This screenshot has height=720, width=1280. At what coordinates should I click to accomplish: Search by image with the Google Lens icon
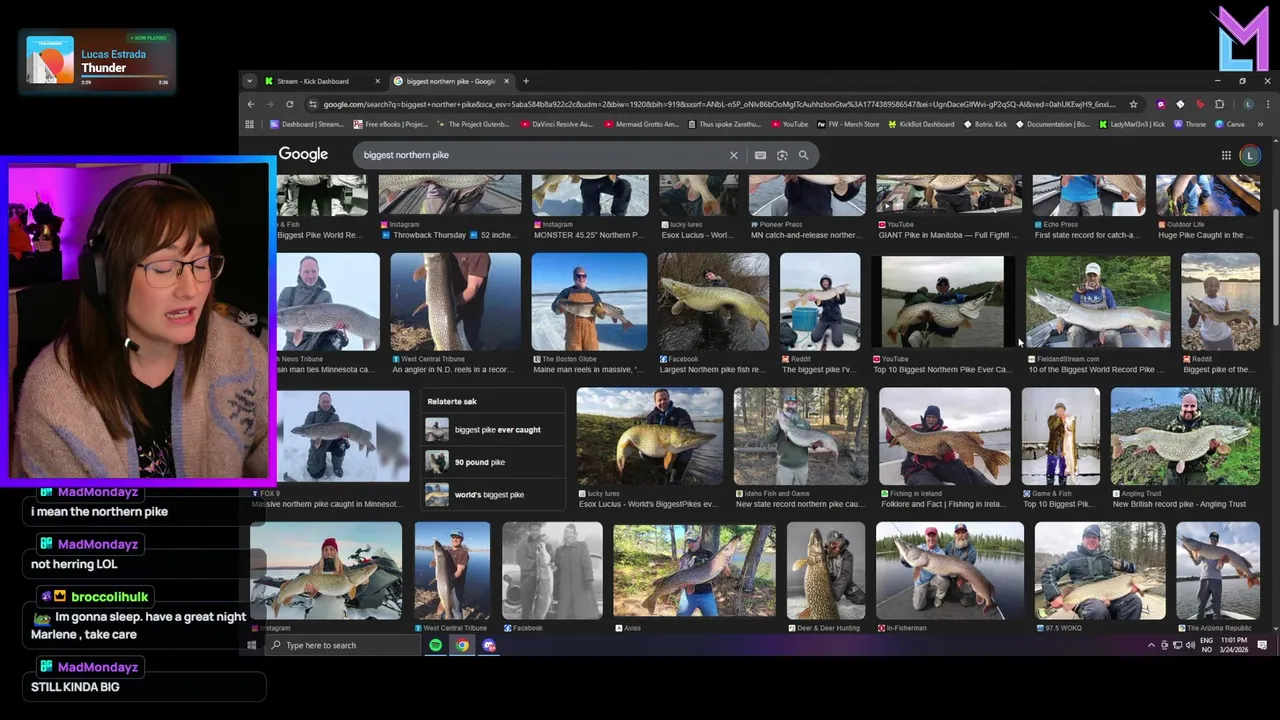[x=782, y=155]
